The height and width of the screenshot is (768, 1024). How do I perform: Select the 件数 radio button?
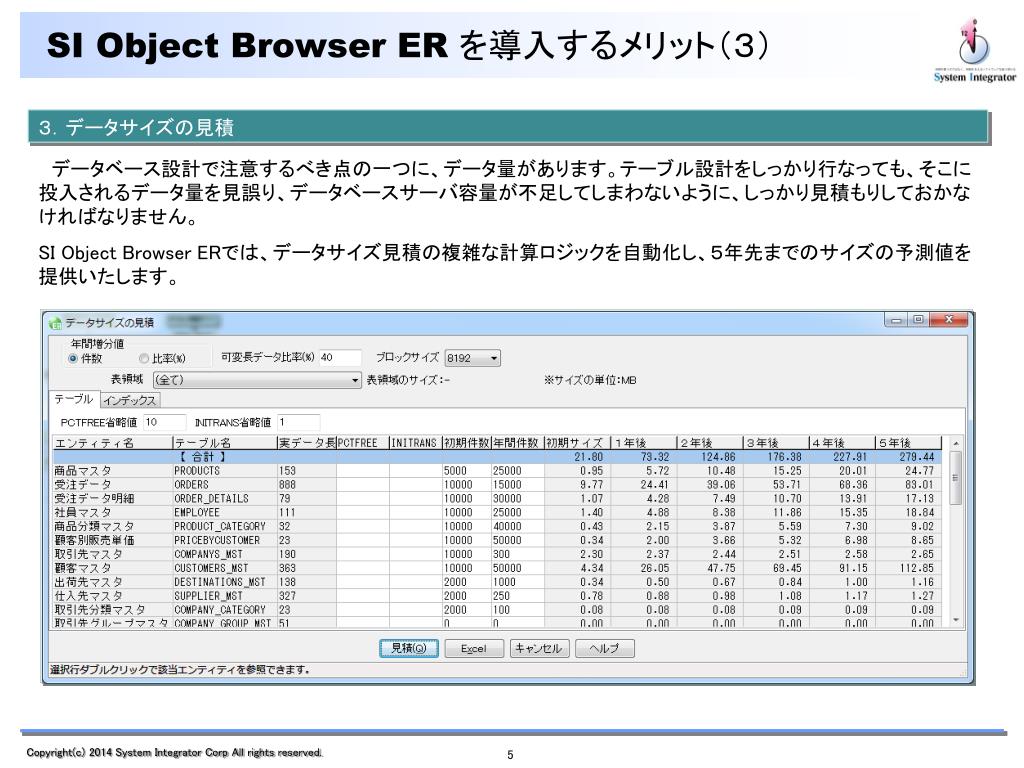click(x=73, y=359)
